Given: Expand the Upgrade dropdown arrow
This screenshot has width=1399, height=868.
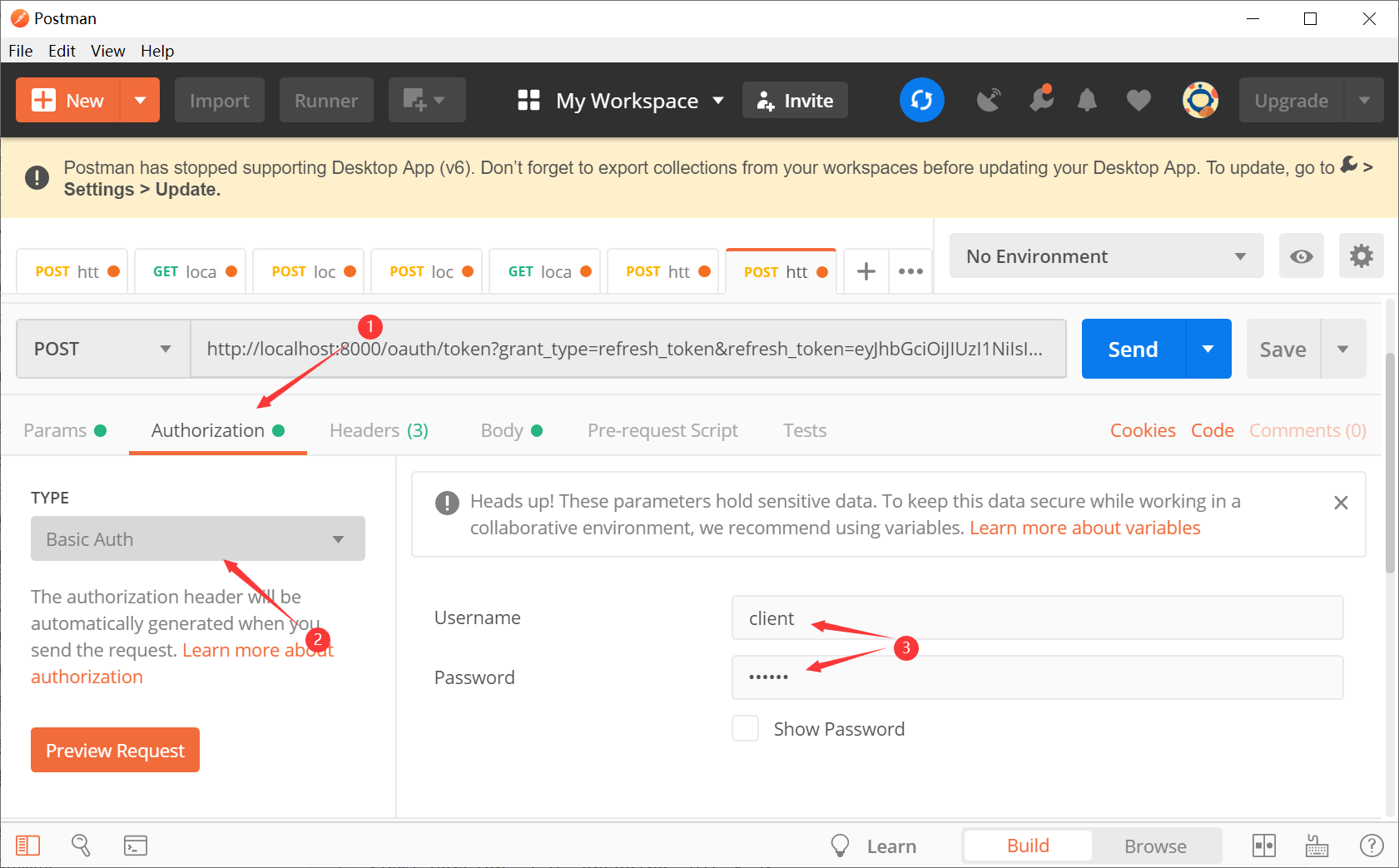Looking at the screenshot, I should click(x=1364, y=101).
